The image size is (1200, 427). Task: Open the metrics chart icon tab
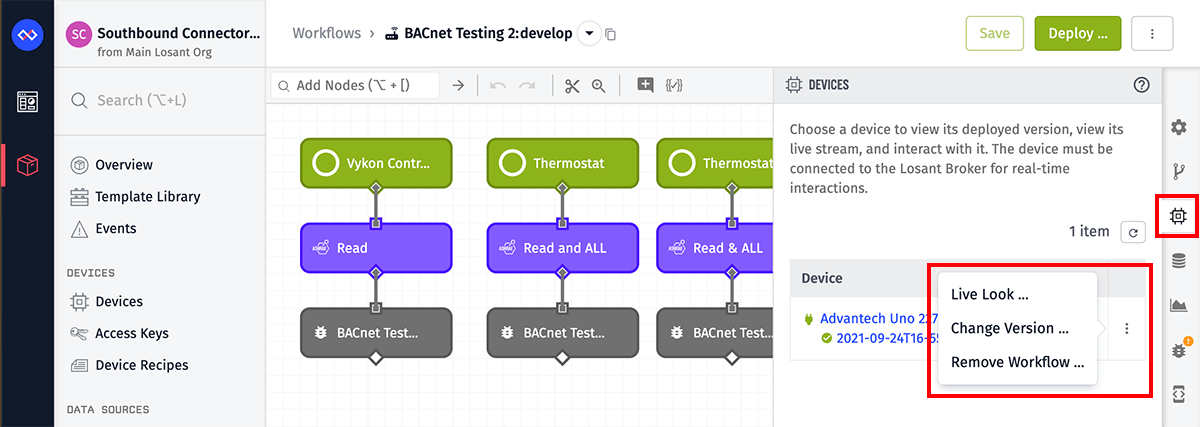pos(1179,305)
